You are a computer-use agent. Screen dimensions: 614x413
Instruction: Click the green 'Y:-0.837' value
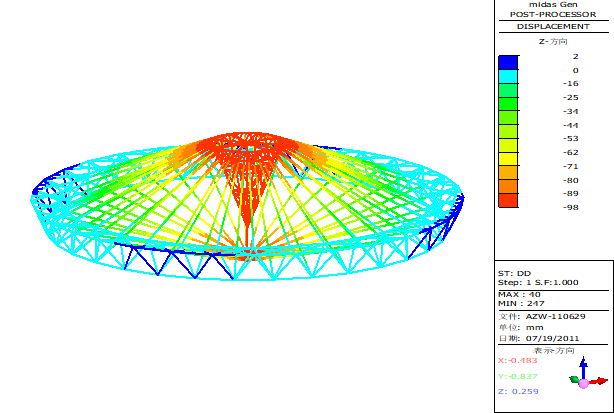click(x=518, y=377)
